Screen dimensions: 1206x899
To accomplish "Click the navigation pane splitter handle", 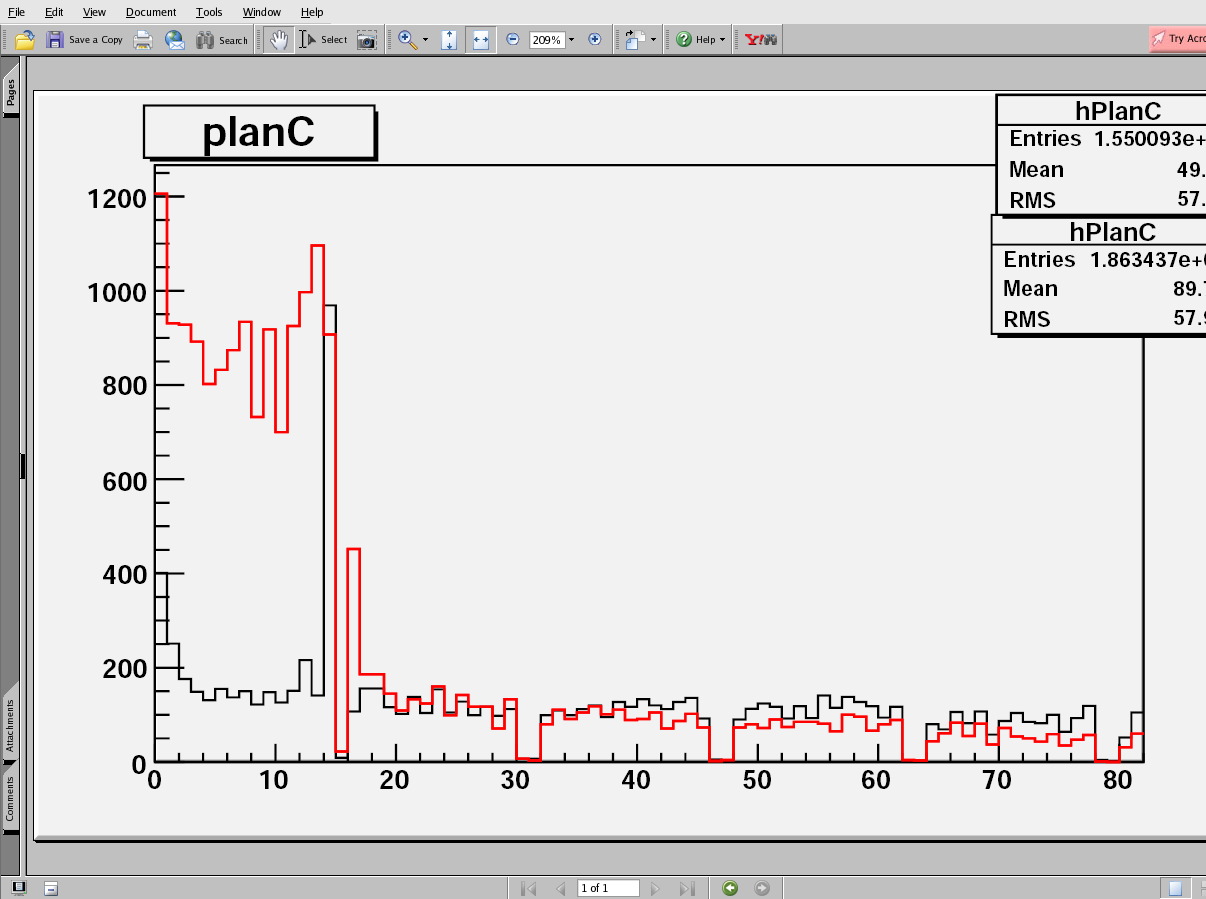I will coord(22,466).
